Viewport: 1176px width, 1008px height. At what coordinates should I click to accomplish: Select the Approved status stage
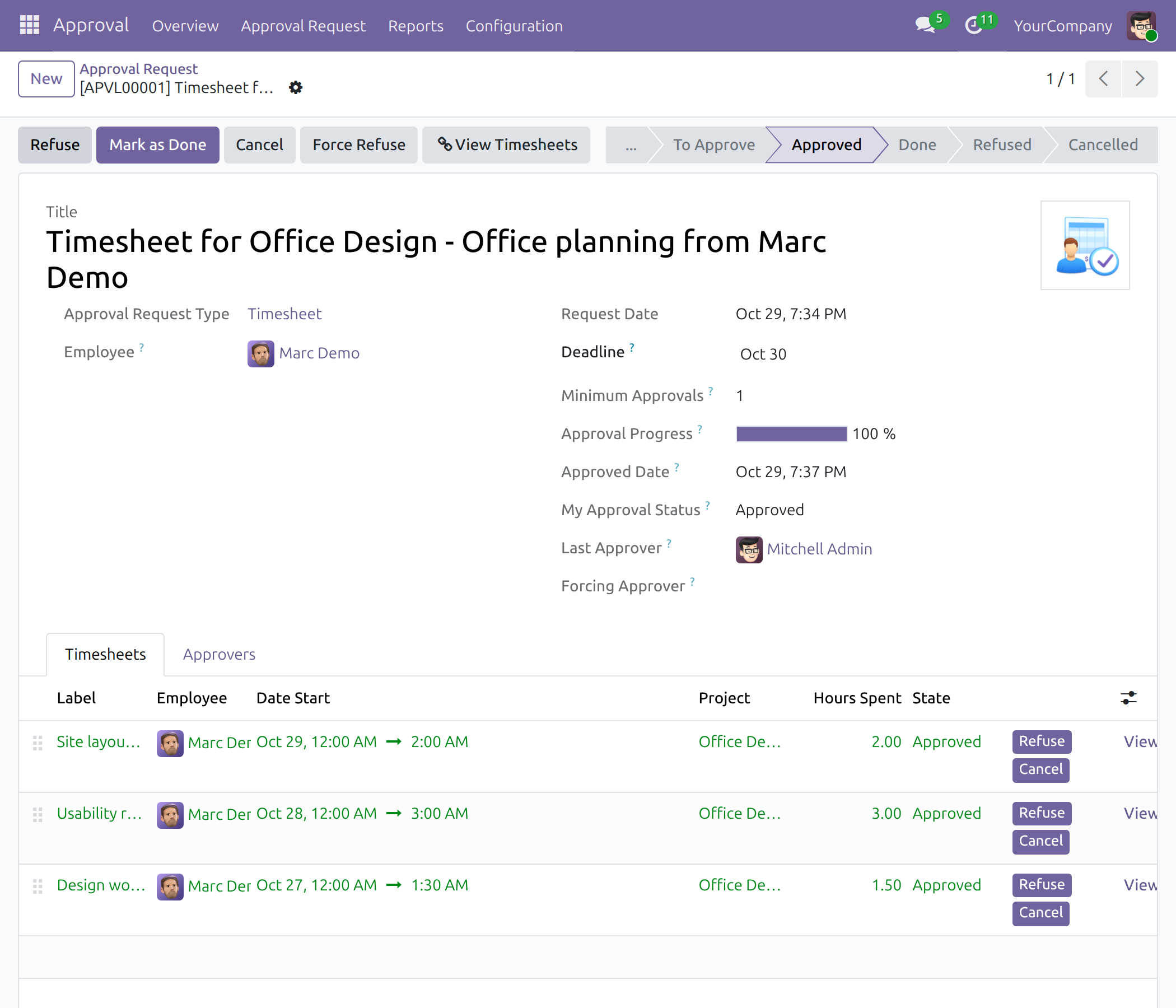[x=827, y=144]
